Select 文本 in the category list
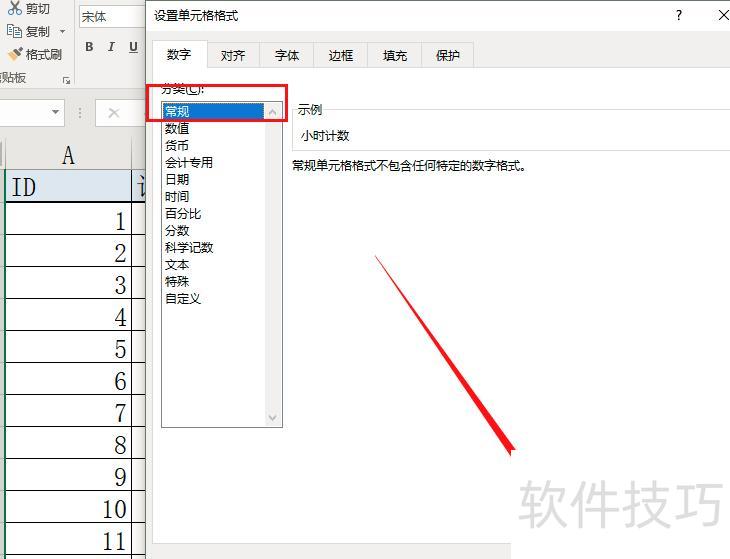 click(177, 264)
